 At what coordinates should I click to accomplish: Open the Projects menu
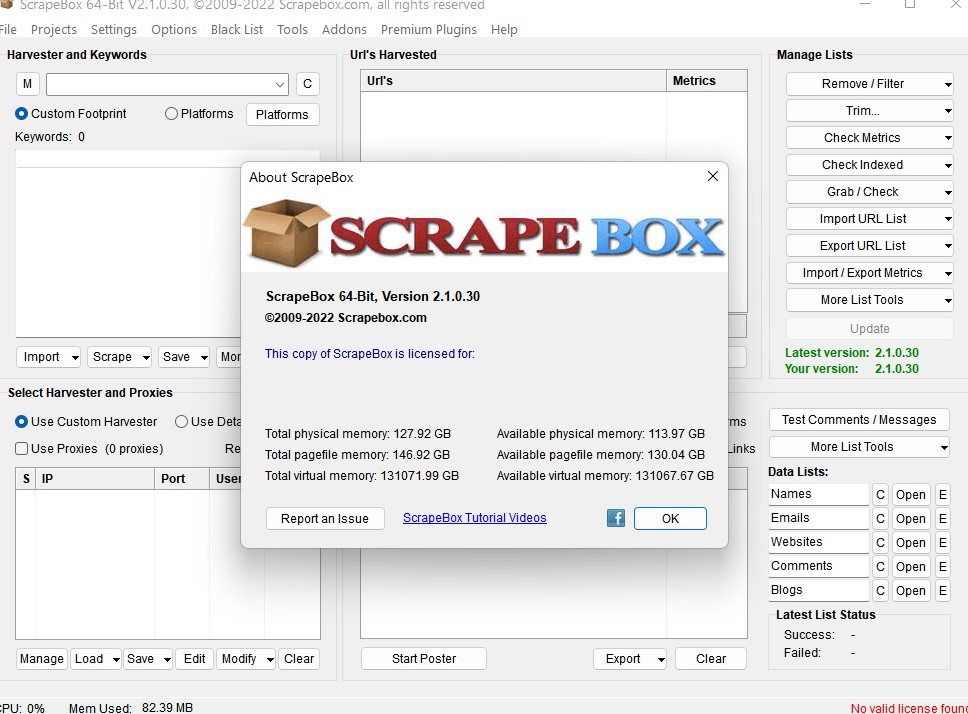tap(54, 30)
